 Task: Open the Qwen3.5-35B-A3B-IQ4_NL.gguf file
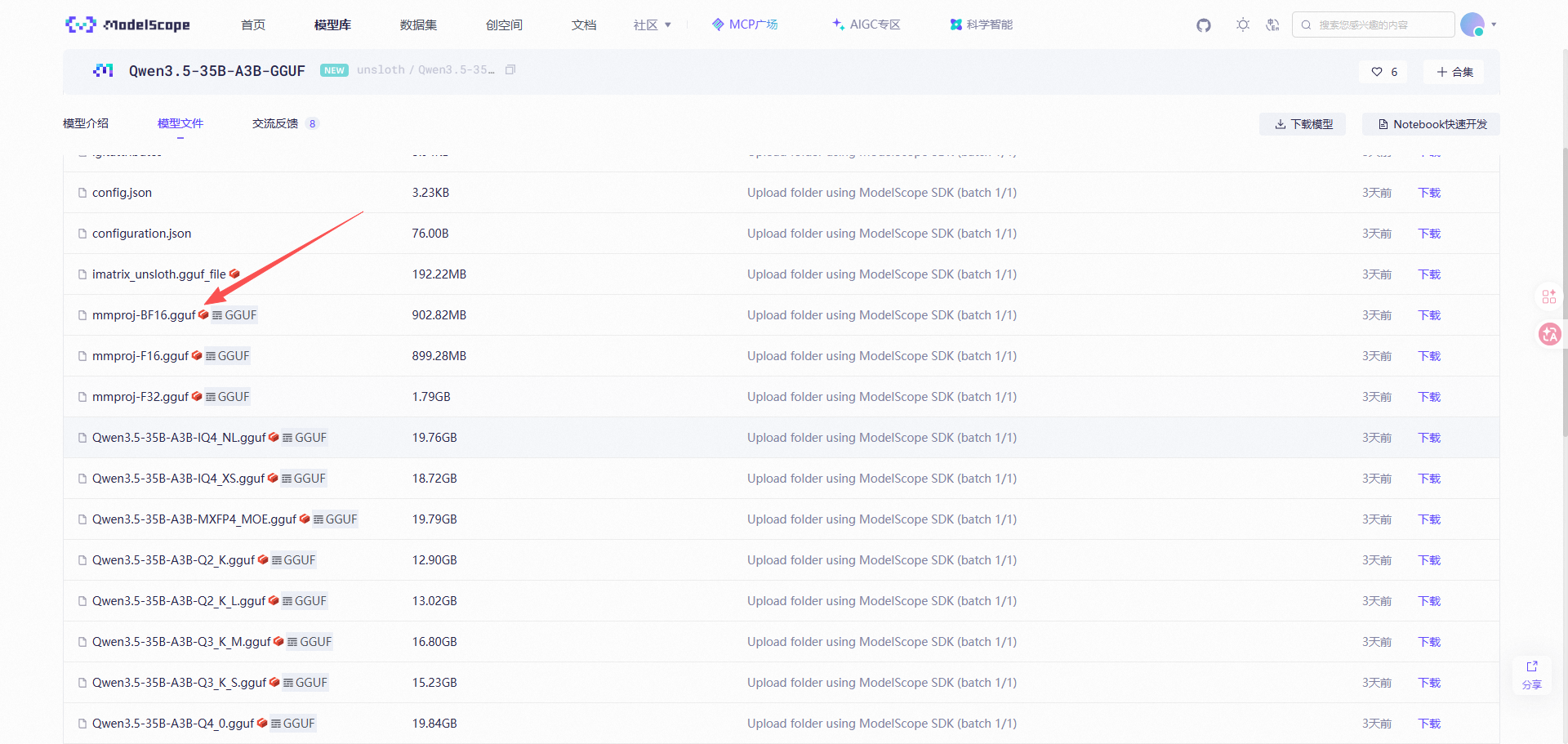tap(179, 438)
